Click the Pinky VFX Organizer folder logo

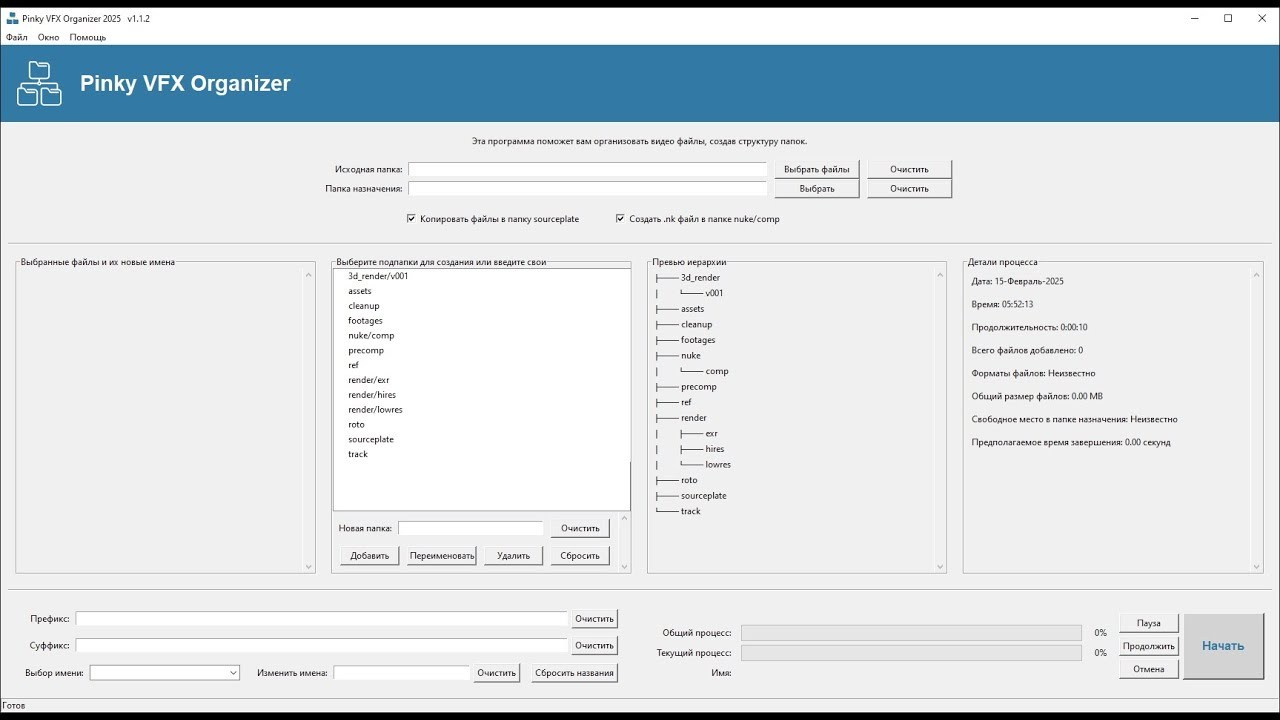point(39,84)
